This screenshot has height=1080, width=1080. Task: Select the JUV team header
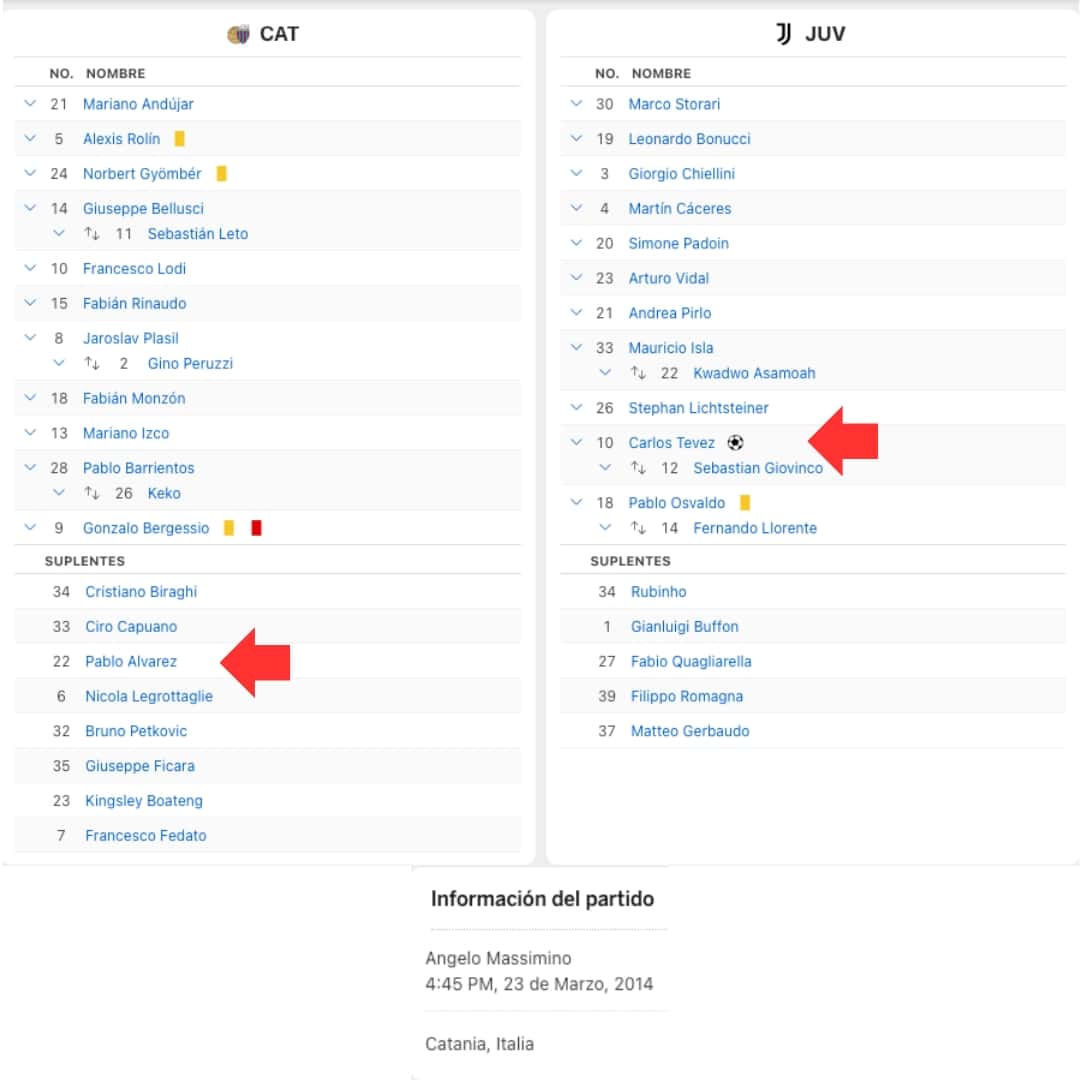coord(824,34)
